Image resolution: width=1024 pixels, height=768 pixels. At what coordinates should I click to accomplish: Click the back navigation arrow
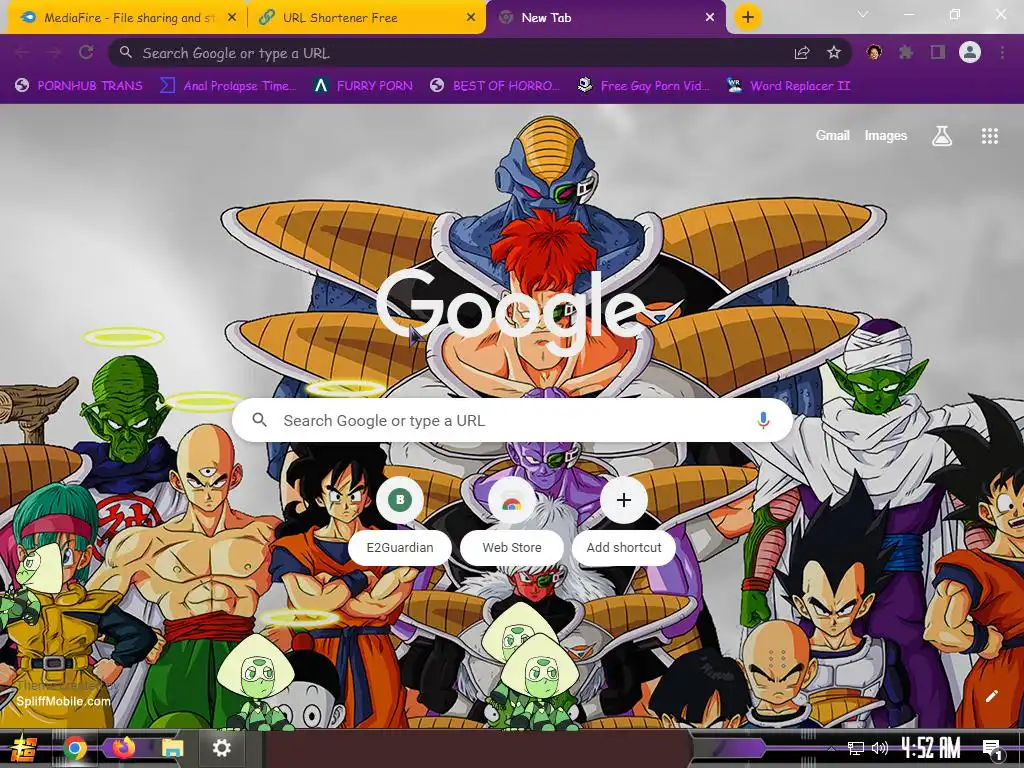pyautogui.click(x=22, y=52)
